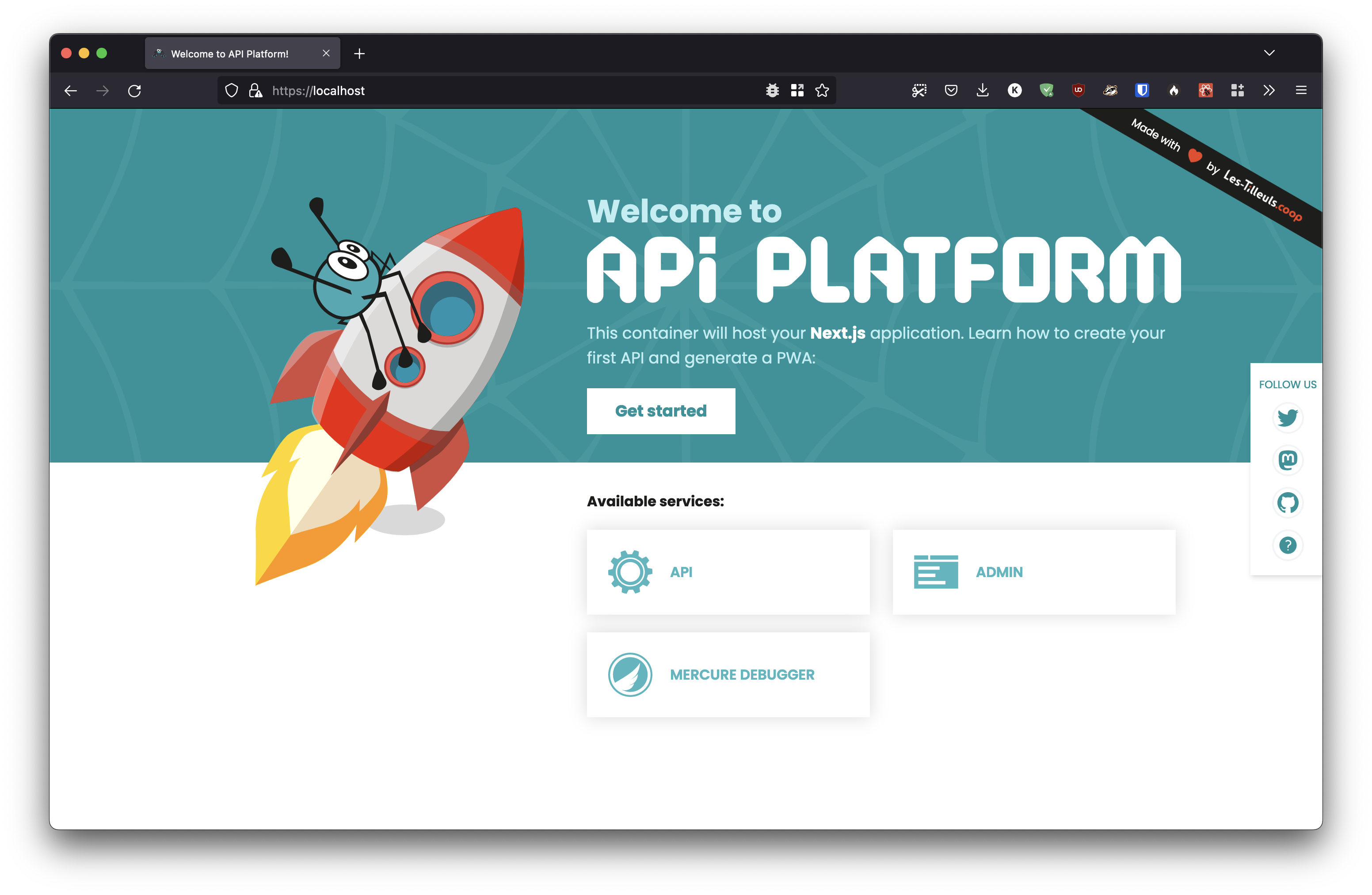This screenshot has height=895, width=1372.
Task: Toggle tracking protection via the shield icon
Action: 231,91
